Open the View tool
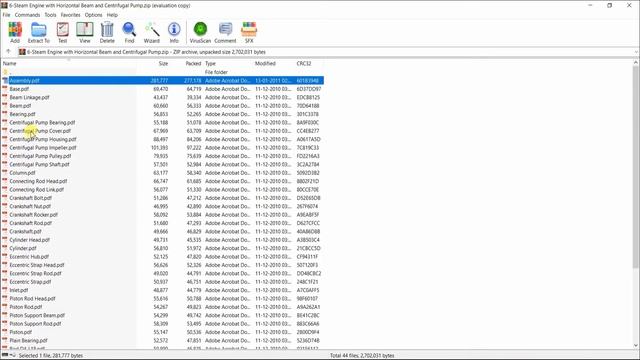The width and height of the screenshot is (640, 360). [85, 33]
